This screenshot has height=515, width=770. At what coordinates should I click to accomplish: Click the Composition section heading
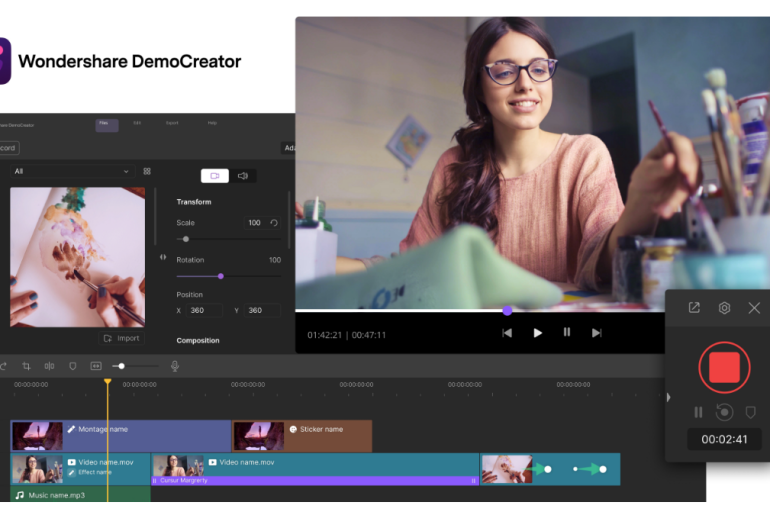(x=198, y=340)
